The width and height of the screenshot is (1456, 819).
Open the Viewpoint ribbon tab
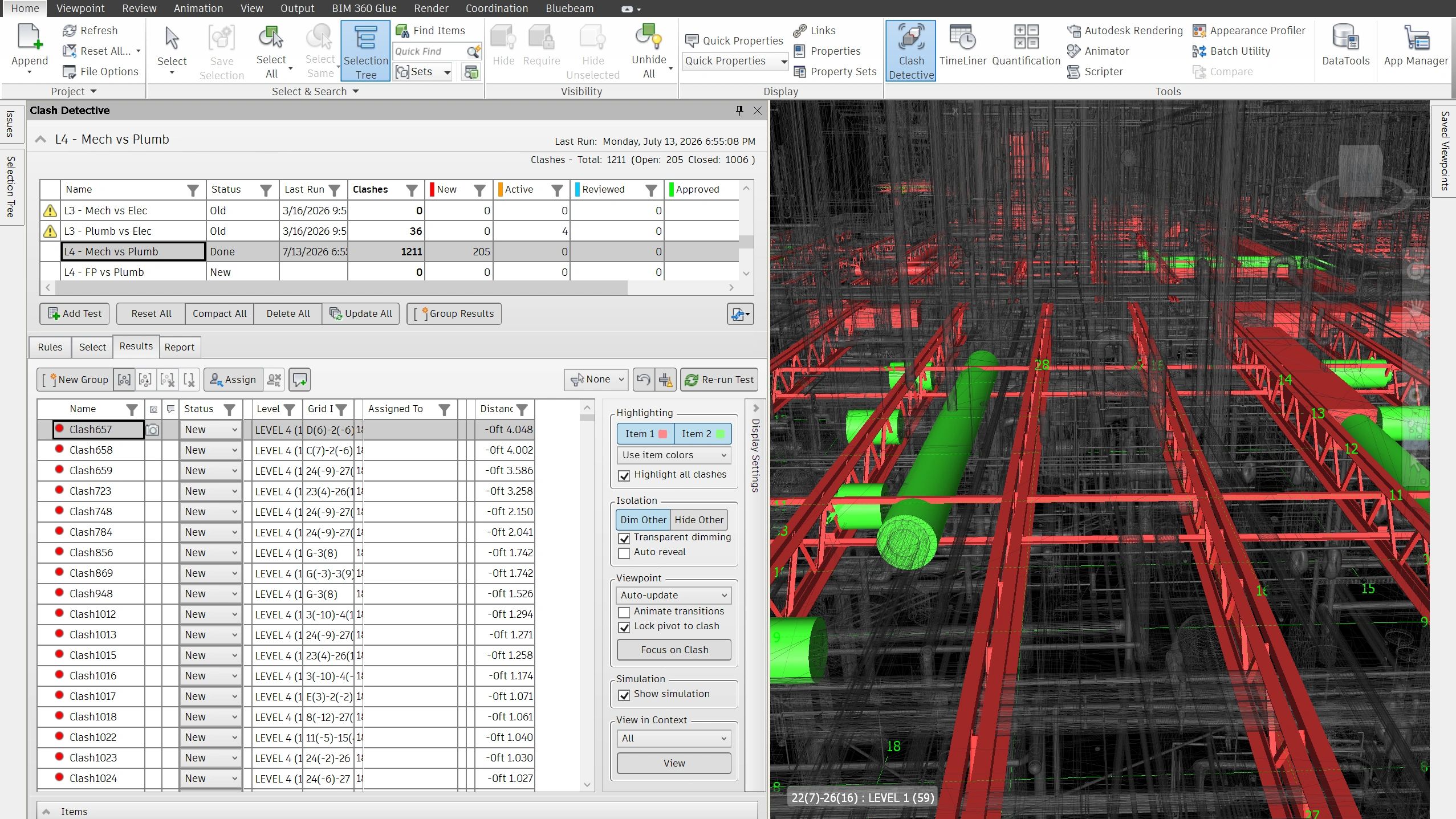click(80, 9)
